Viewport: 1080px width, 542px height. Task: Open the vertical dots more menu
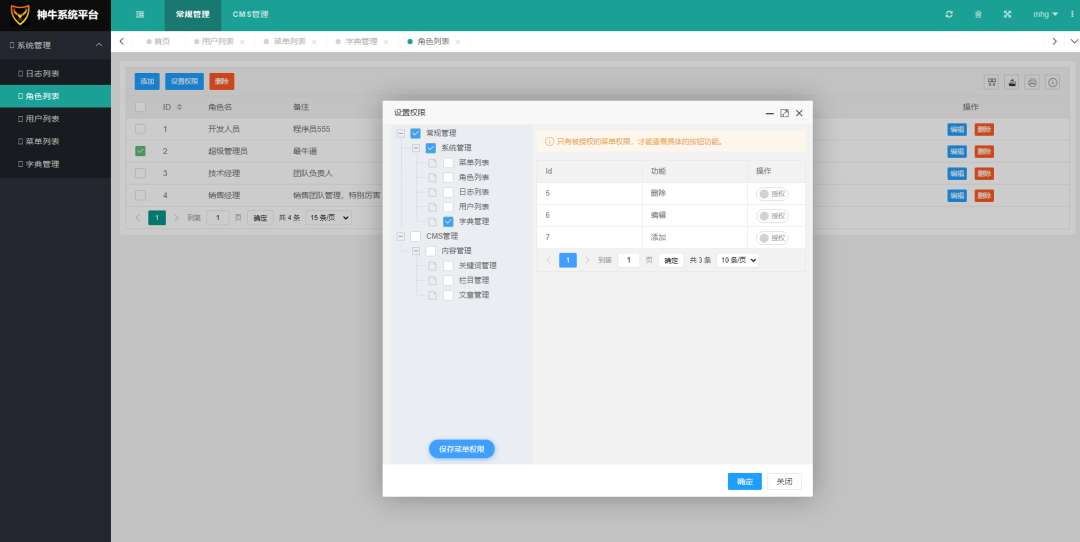pyautogui.click(x=1074, y=14)
